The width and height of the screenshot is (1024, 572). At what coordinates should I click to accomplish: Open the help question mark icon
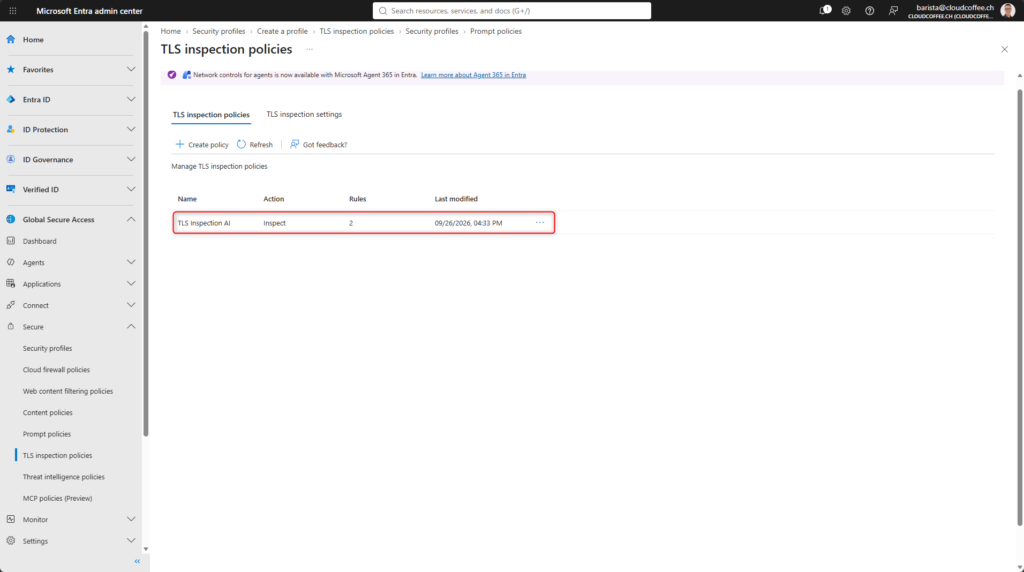click(869, 10)
